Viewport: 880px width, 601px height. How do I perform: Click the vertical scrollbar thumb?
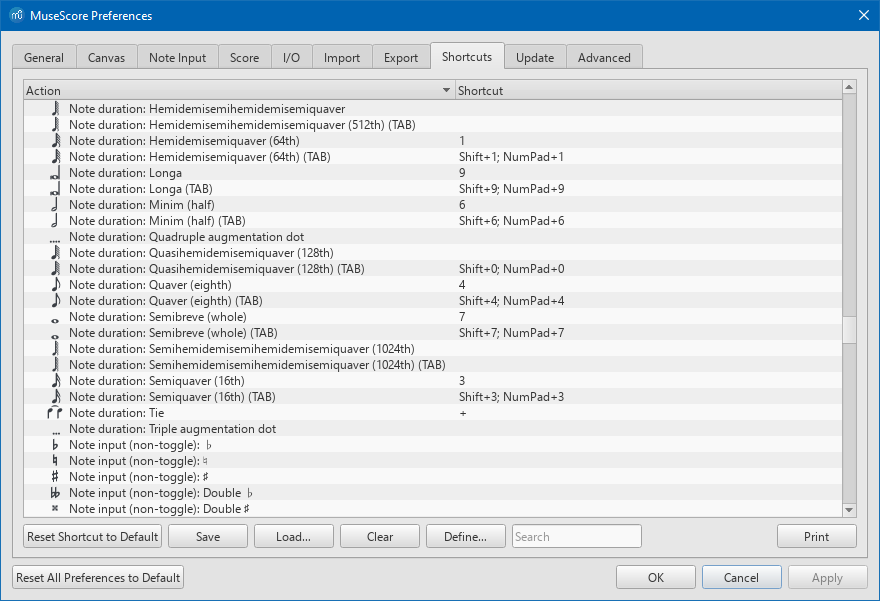point(849,330)
